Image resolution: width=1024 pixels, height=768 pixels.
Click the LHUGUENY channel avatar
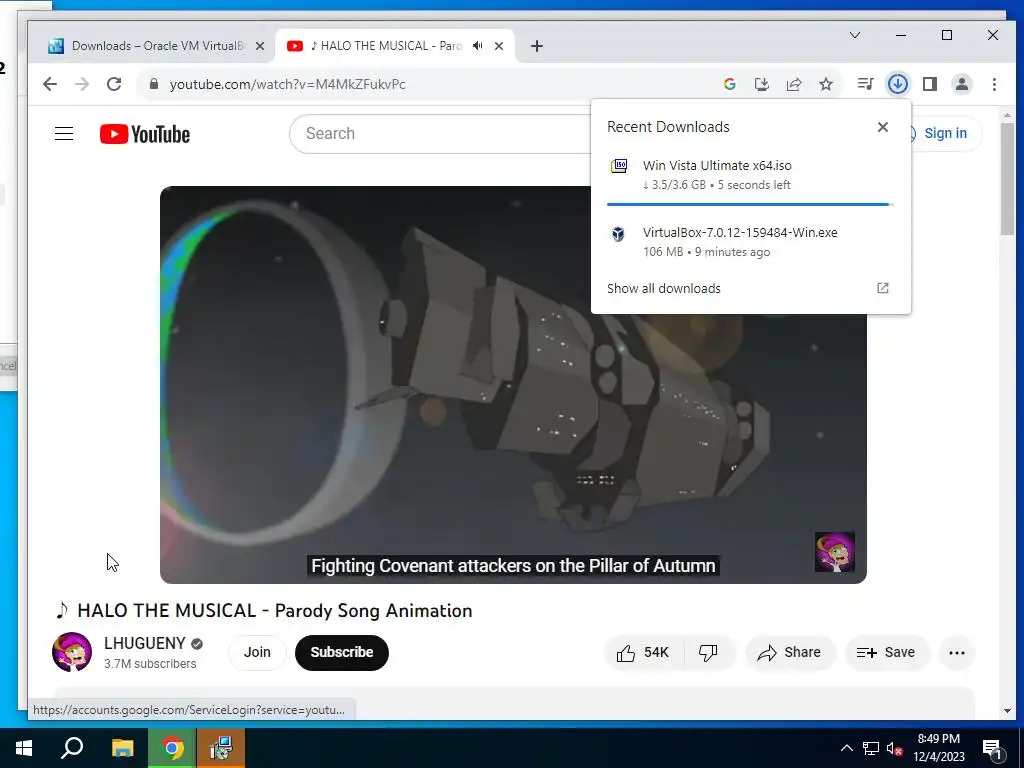72,652
